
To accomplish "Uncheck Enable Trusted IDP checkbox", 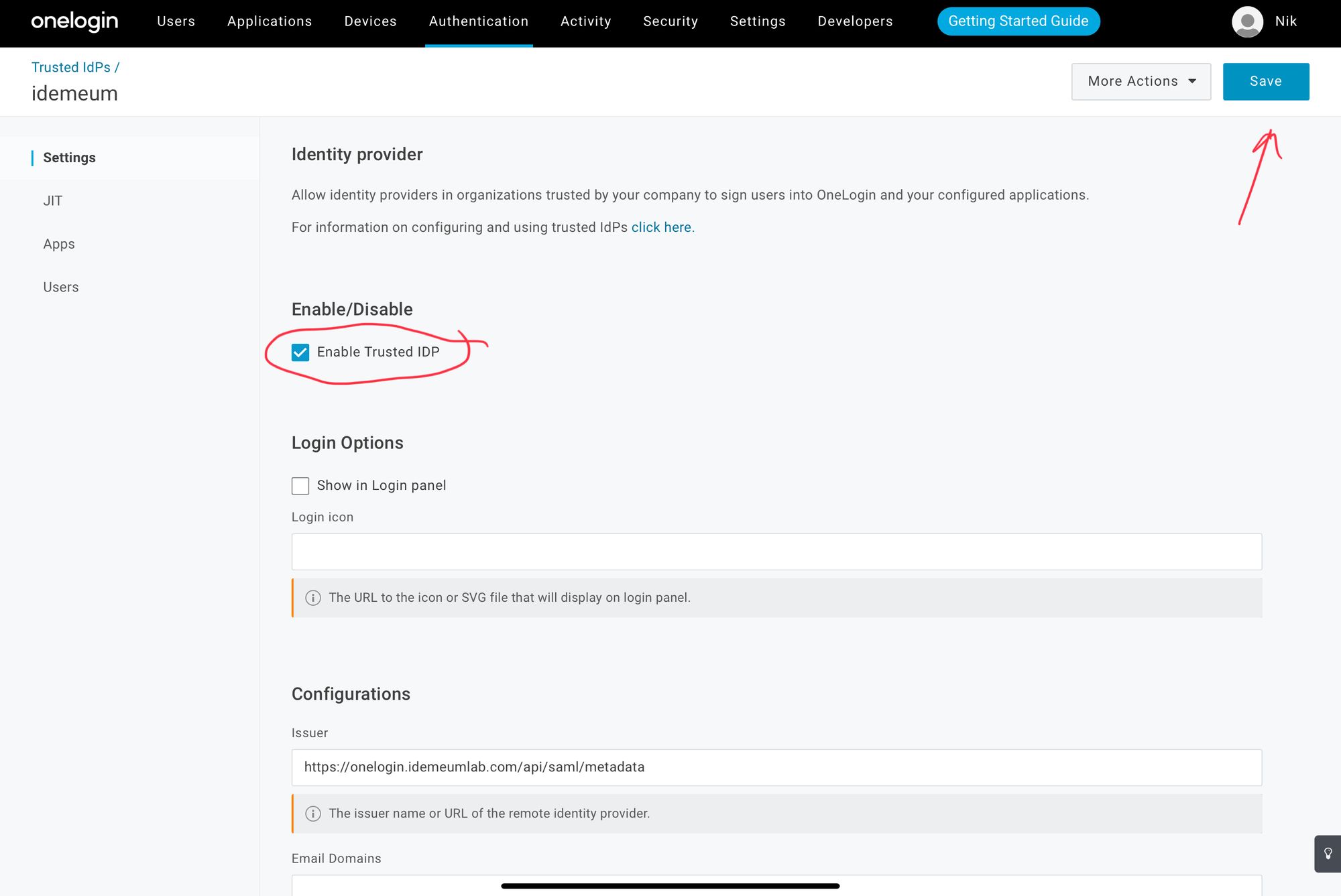I will click(300, 353).
